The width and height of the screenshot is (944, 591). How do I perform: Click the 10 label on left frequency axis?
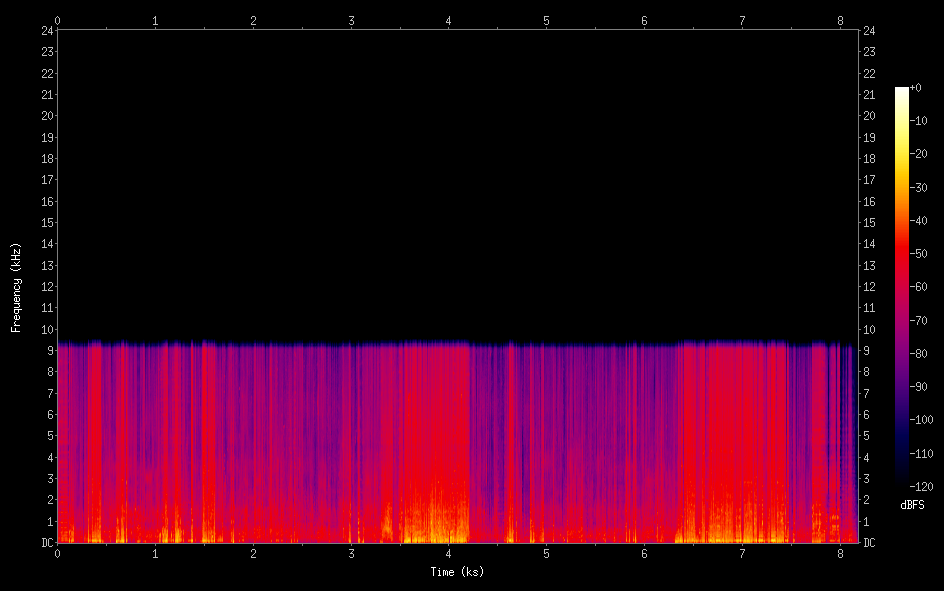(x=46, y=330)
